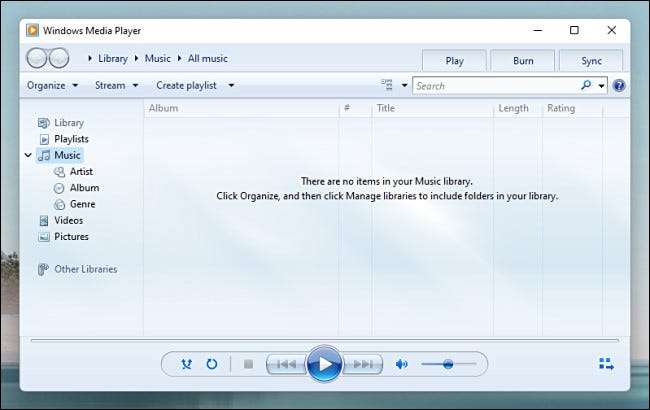Sort by the Album column header
Viewport: 650px width, 410px height.
pos(242,108)
